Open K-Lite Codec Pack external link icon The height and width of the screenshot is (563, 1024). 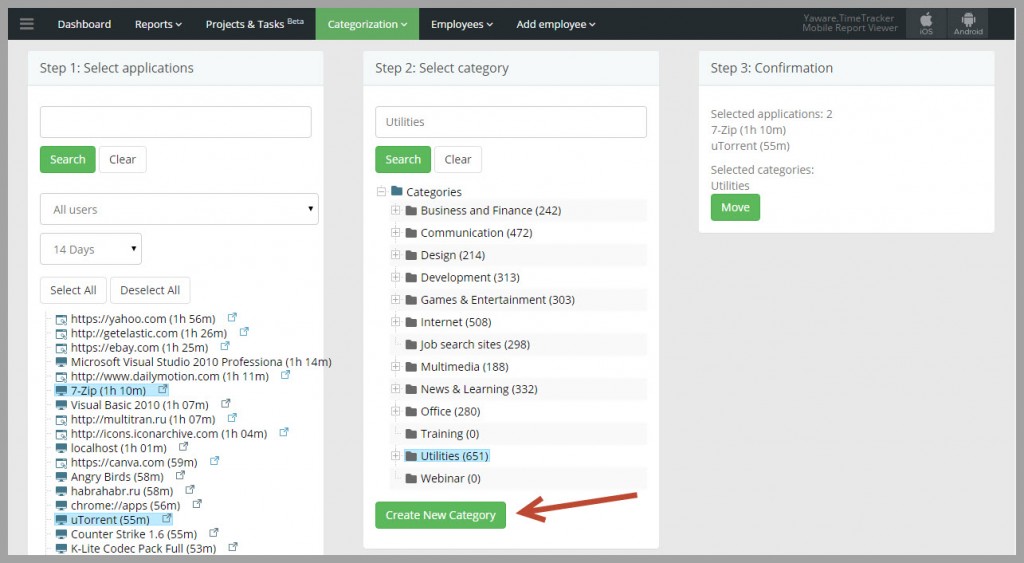[232, 547]
